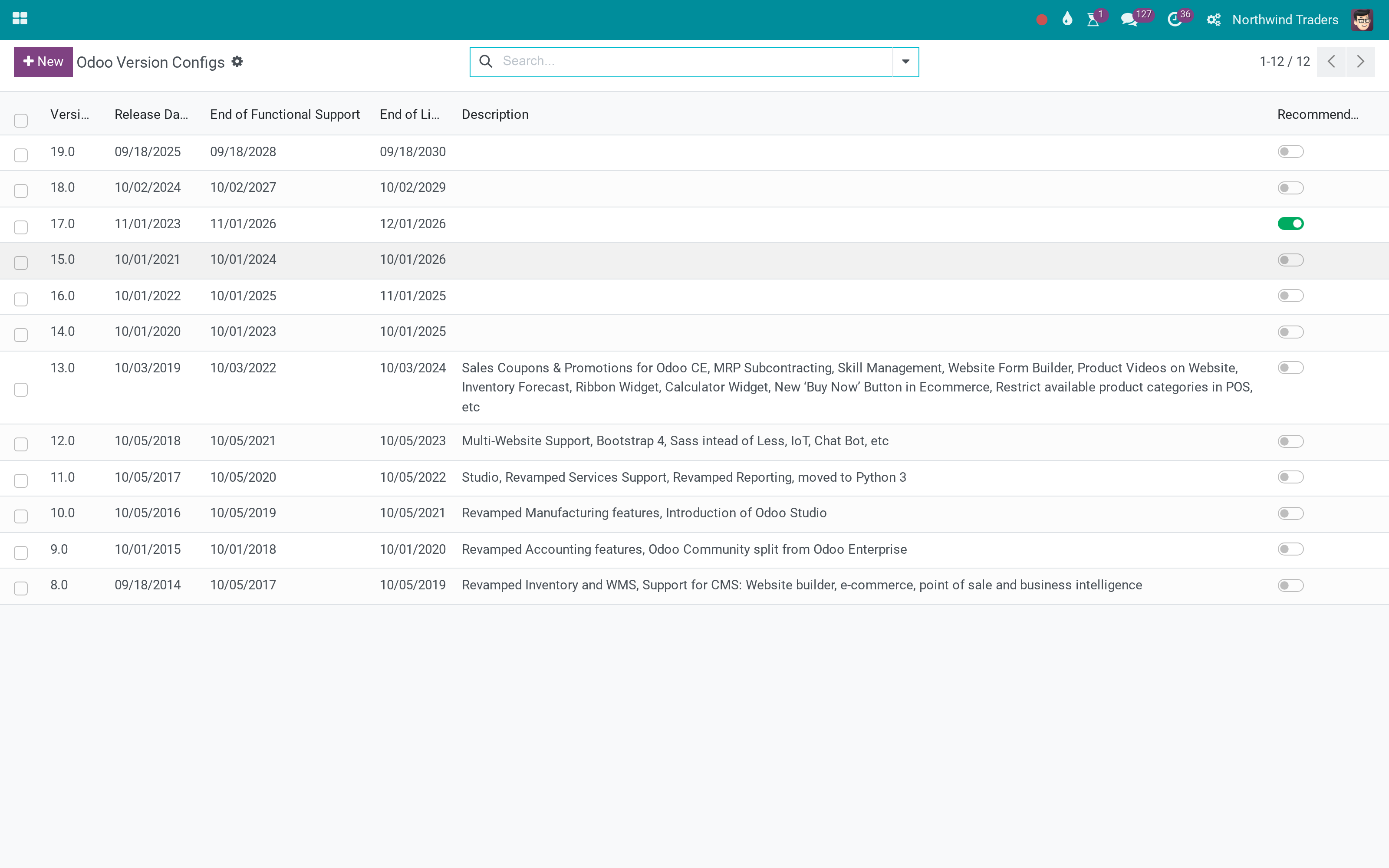This screenshot has height=868, width=1389.
Task: Select the checkbox for version 11.0
Action: click(21, 480)
